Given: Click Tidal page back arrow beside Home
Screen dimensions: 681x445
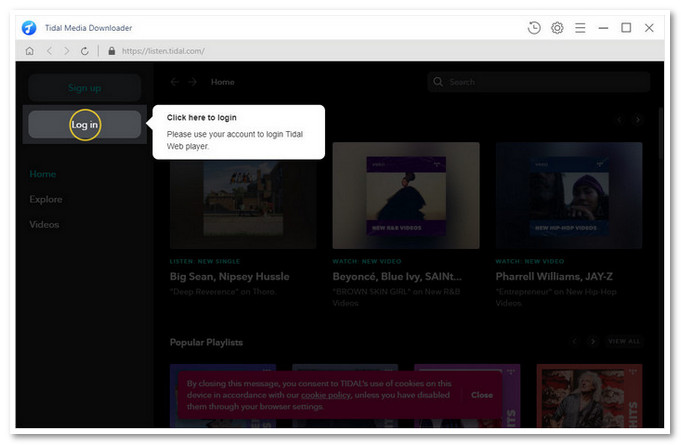Looking at the screenshot, I should point(175,82).
